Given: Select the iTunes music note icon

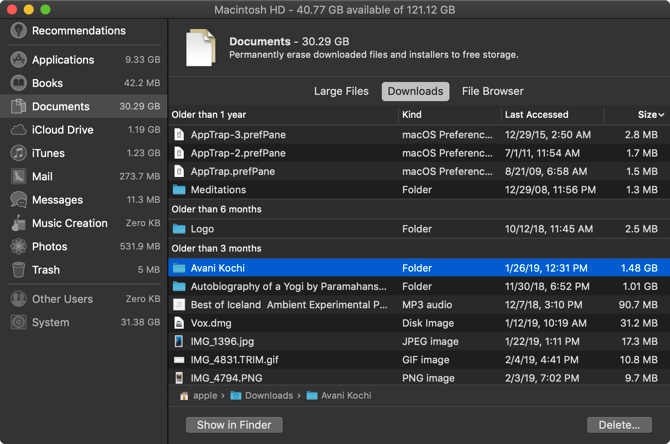Looking at the screenshot, I should pyautogui.click(x=18, y=153).
